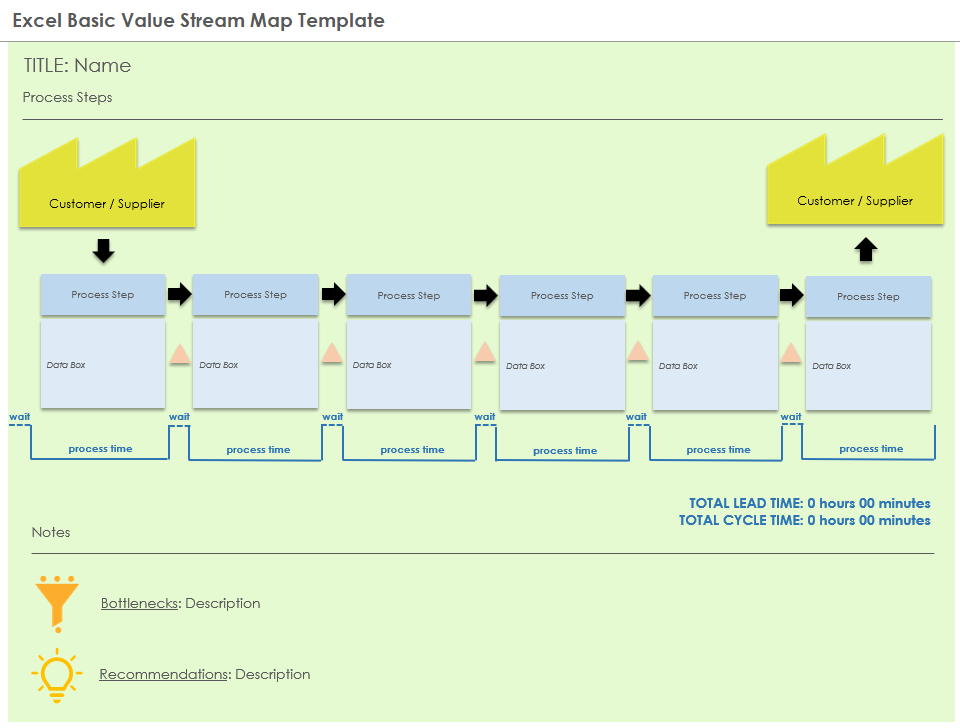Click the underlined Bottlenecks label
This screenshot has height=728, width=960.
tap(139, 603)
